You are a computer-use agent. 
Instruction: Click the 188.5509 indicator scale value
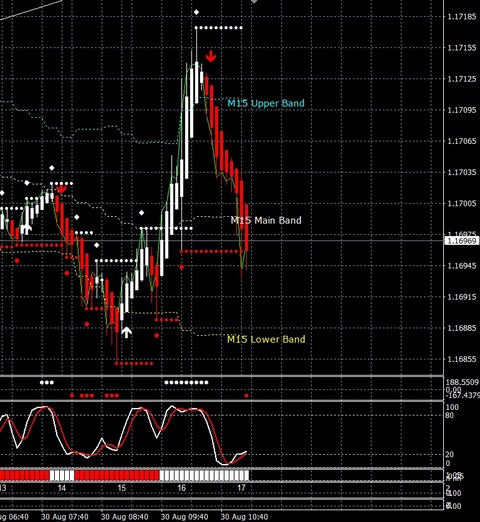coord(462,382)
